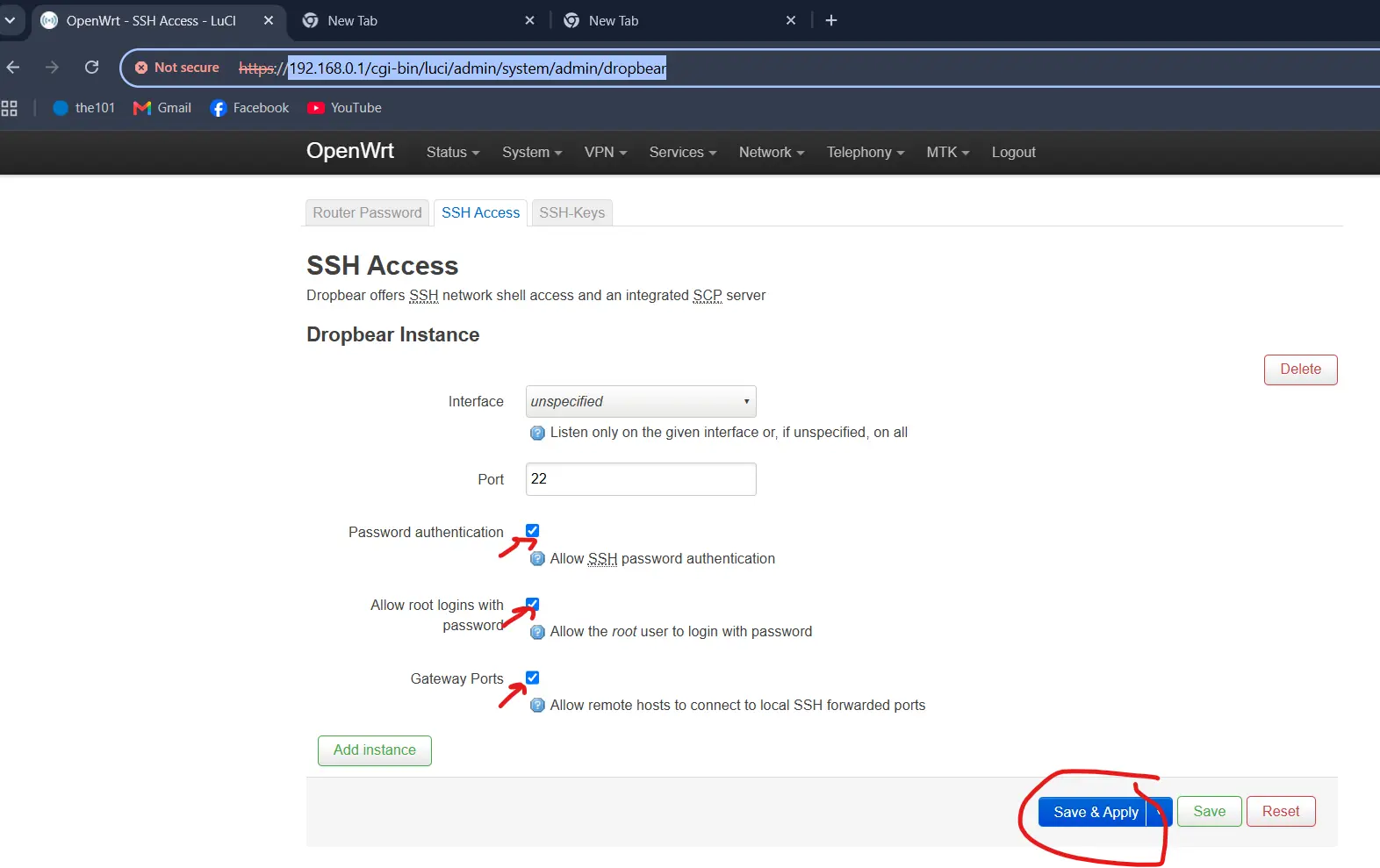The height and width of the screenshot is (868, 1380).
Task: Click Logout in the navigation bar
Action: (1014, 153)
